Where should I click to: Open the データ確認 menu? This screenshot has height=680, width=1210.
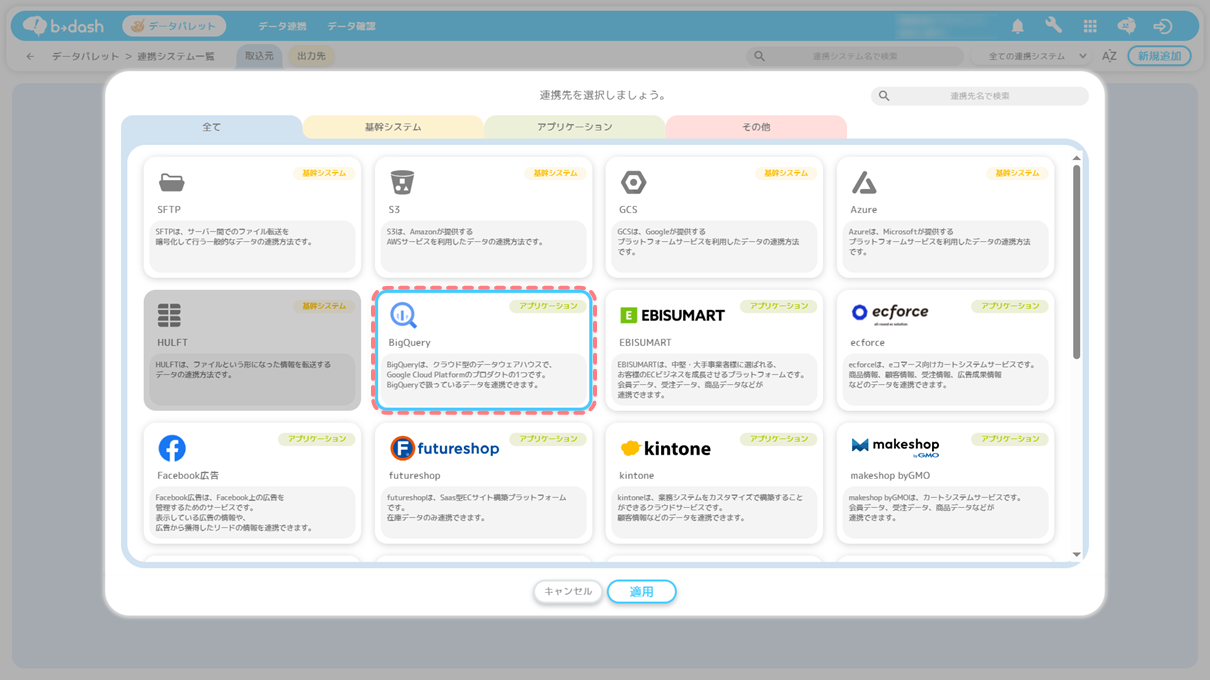[x=351, y=26]
